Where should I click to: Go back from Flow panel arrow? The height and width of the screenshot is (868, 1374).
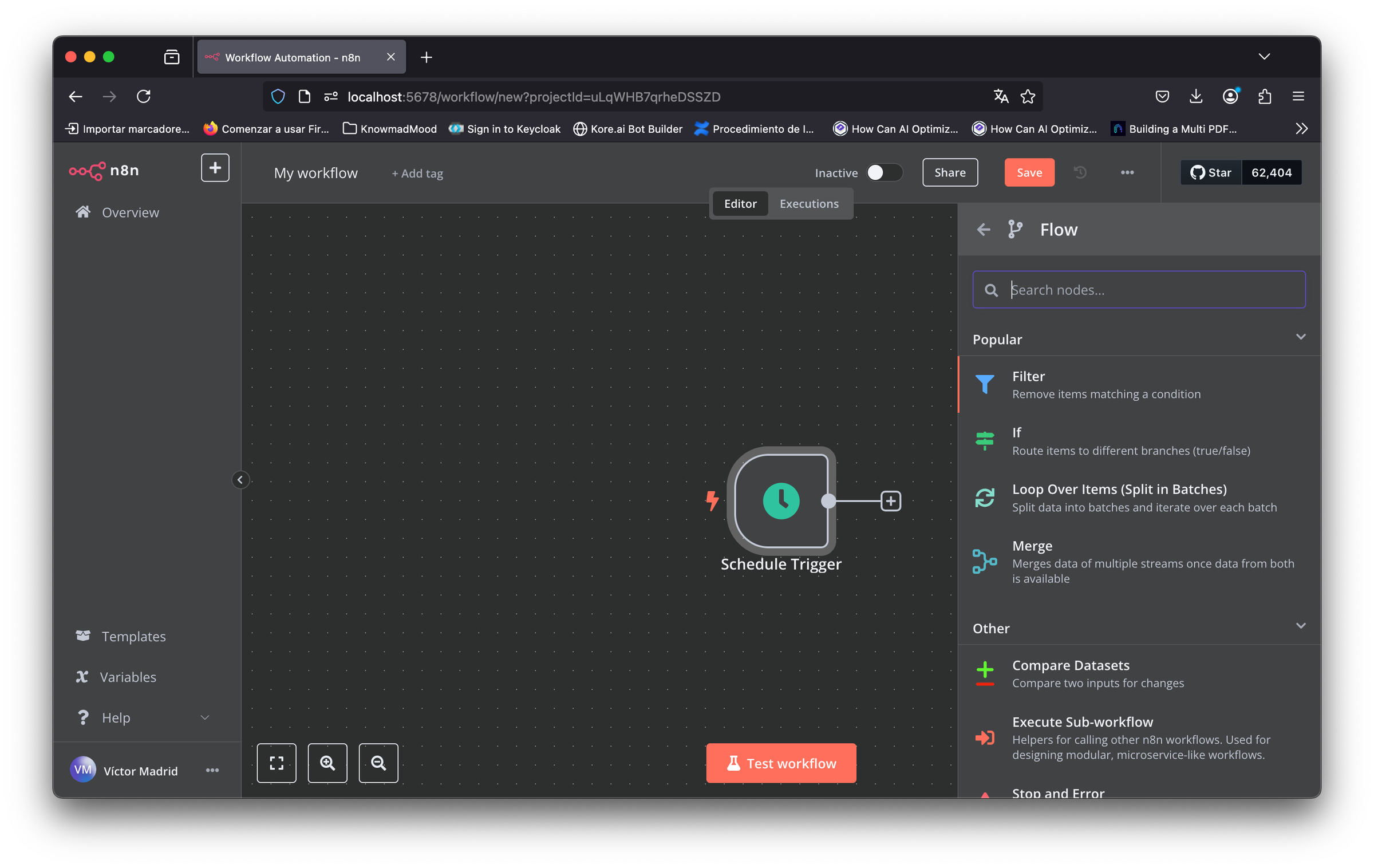click(984, 230)
